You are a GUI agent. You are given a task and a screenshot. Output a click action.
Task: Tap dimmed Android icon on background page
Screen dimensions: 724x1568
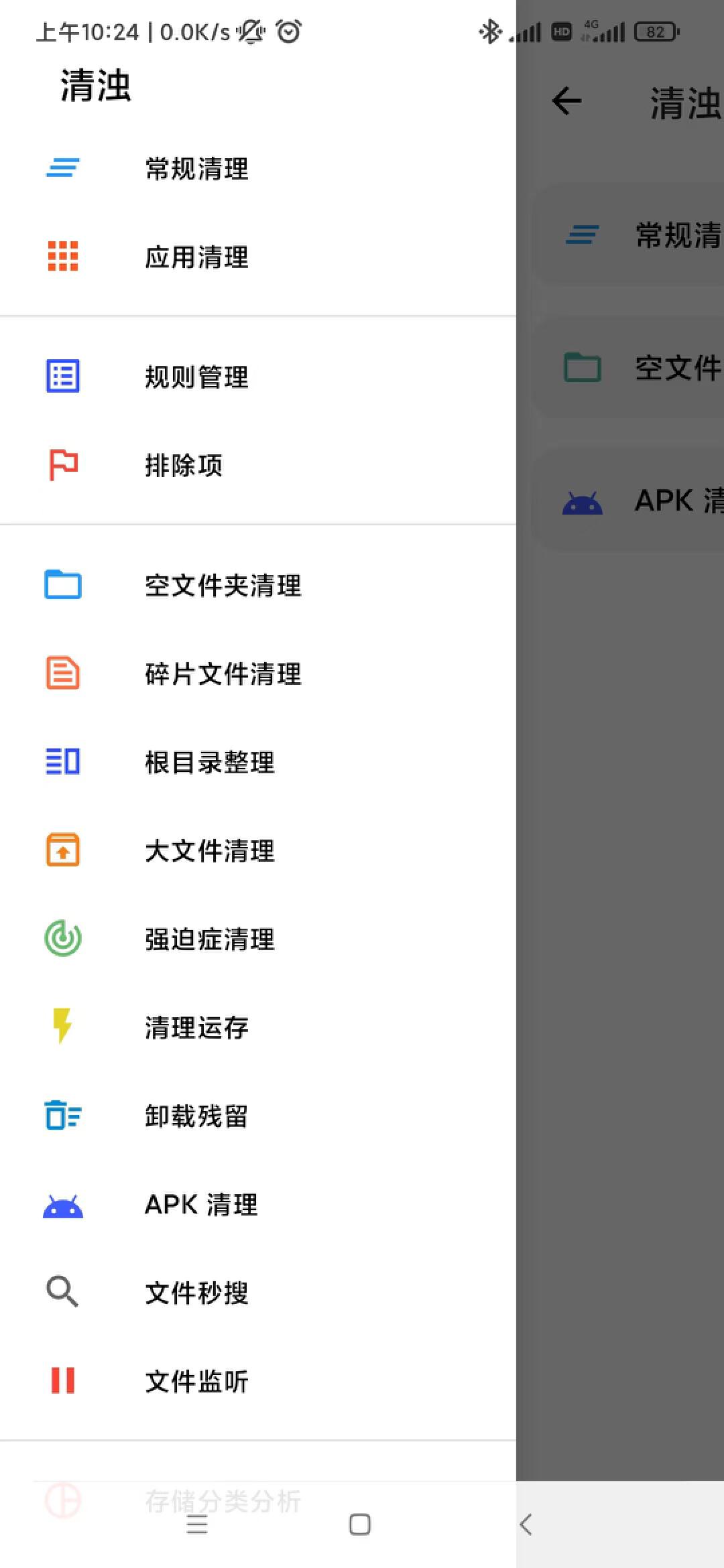pyautogui.click(x=582, y=503)
